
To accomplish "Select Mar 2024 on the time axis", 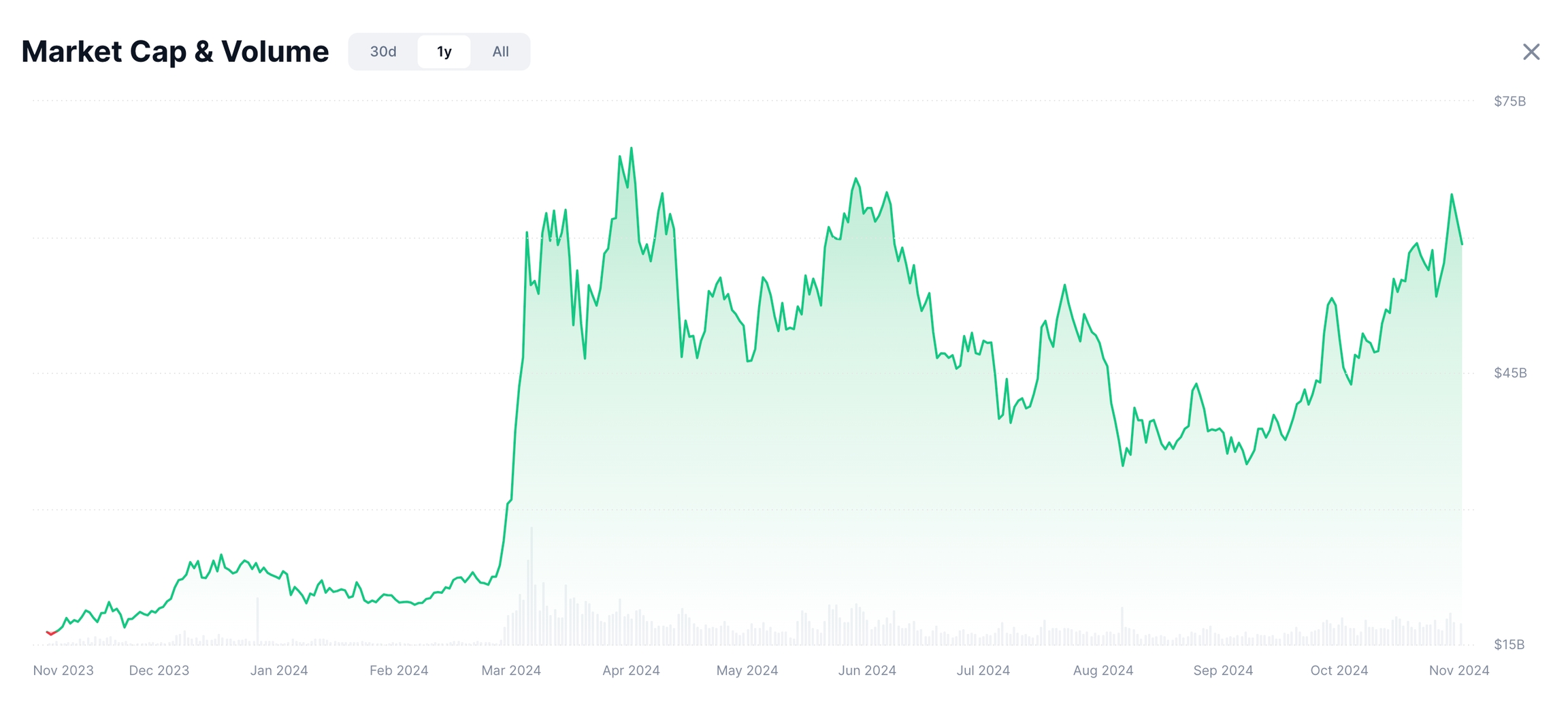I will pyautogui.click(x=511, y=670).
